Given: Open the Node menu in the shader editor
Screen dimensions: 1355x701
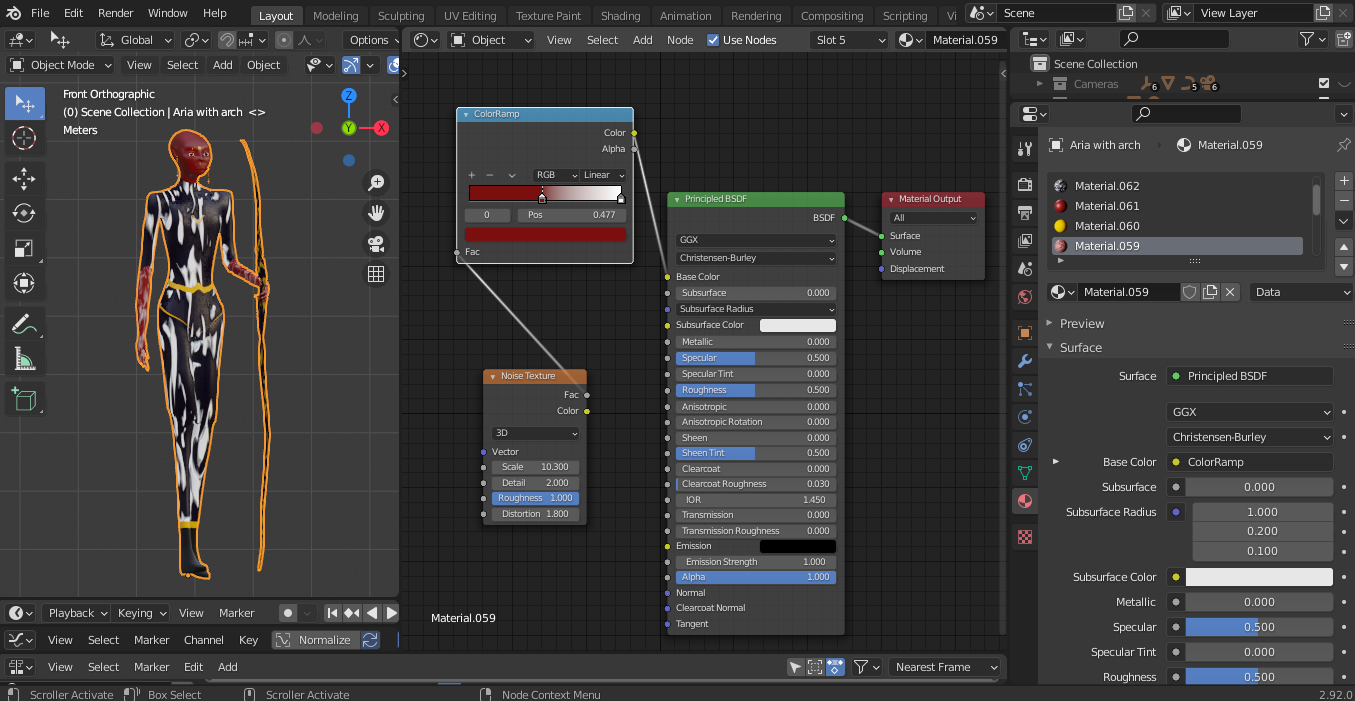Looking at the screenshot, I should [680, 40].
